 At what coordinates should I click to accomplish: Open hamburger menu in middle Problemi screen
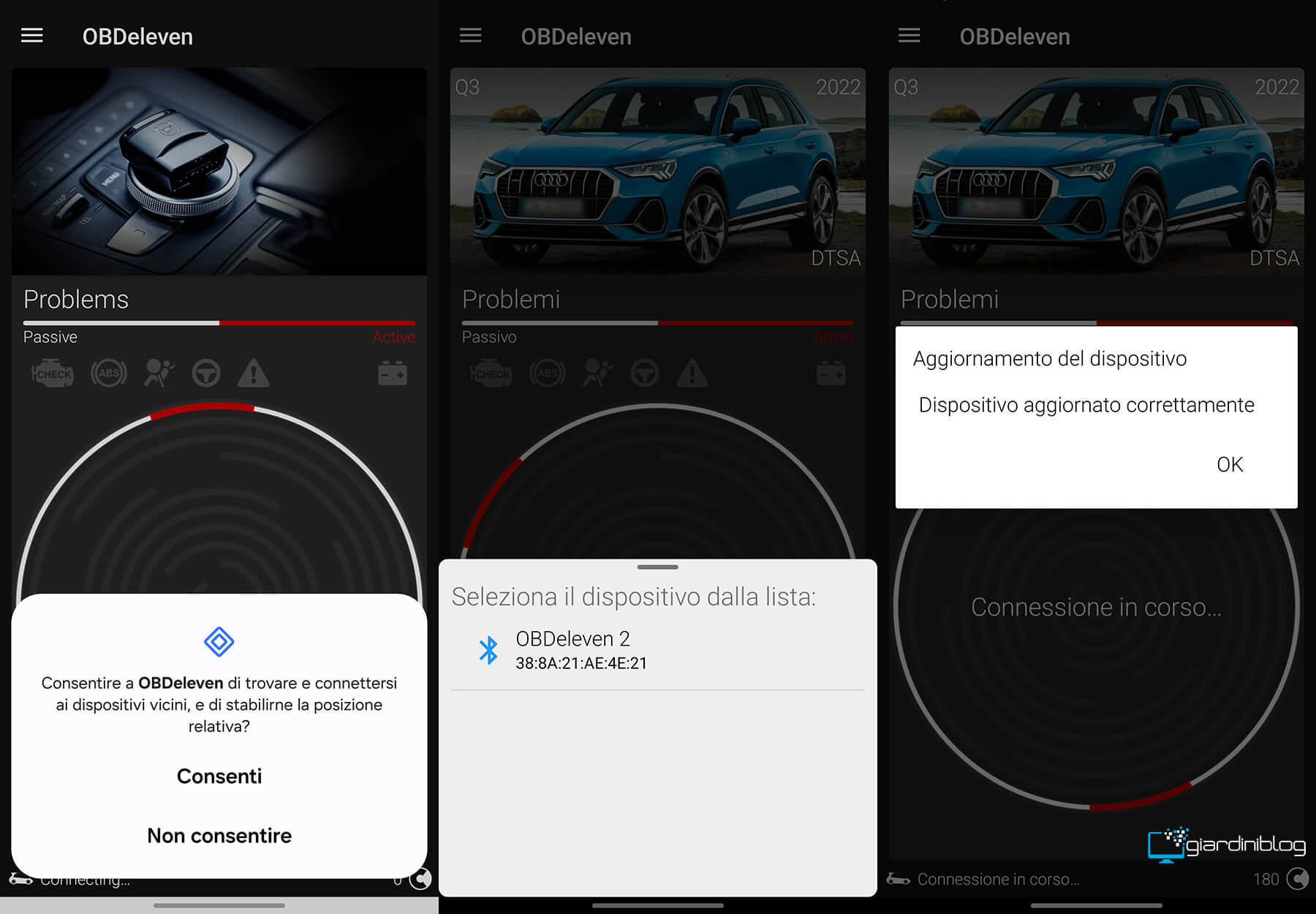[x=471, y=36]
